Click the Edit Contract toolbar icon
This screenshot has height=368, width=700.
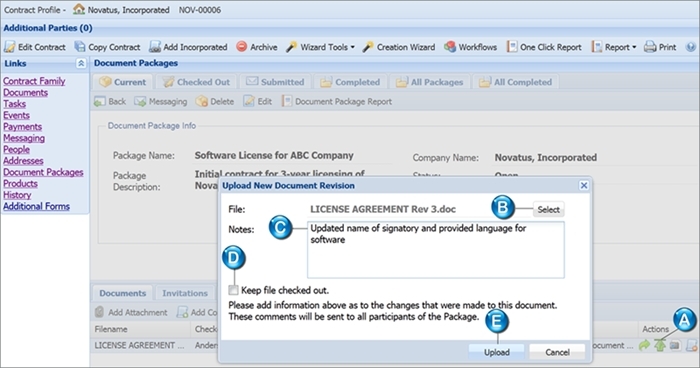point(10,47)
